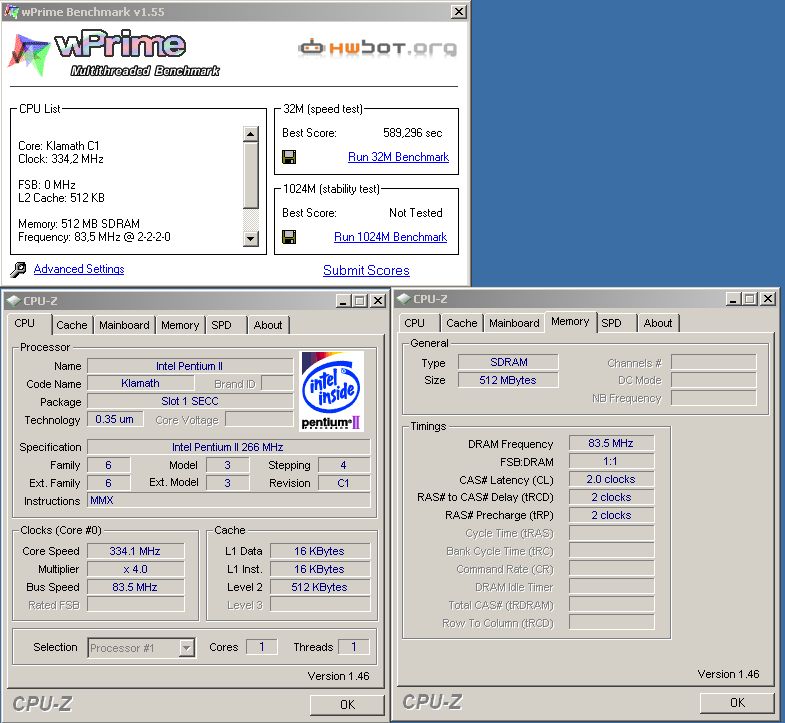Screen dimensions: 785x723
Task: Click the Code Name value 'Klamath'
Action: tap(140, 384)
